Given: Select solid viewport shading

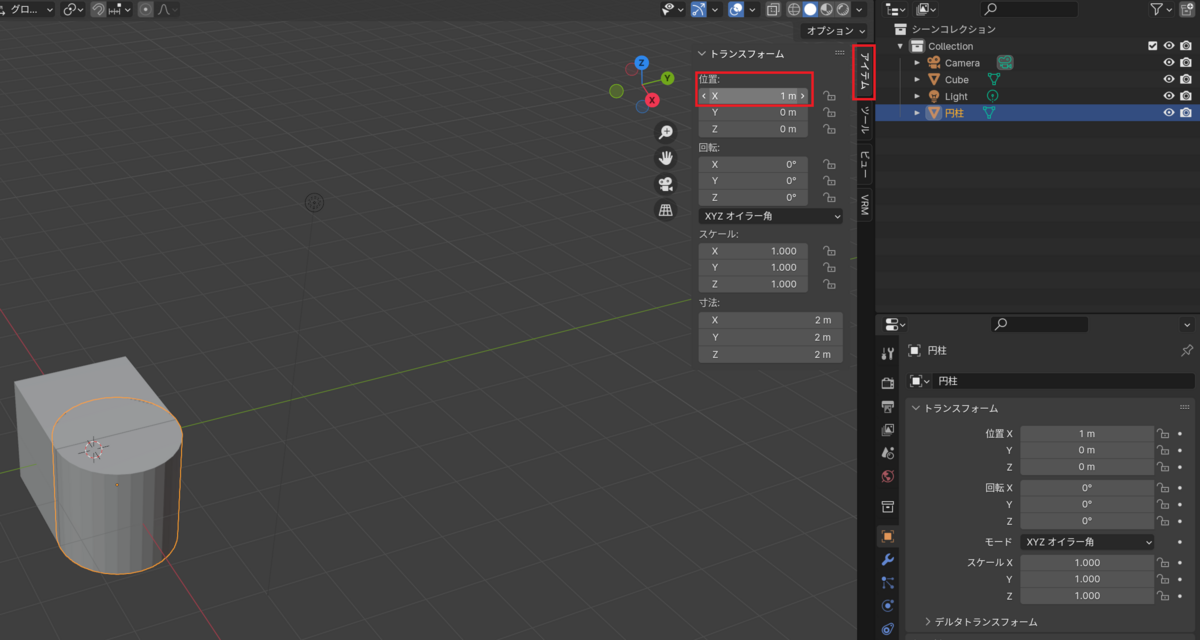Looking at the screenshot, I should point(810,9).
